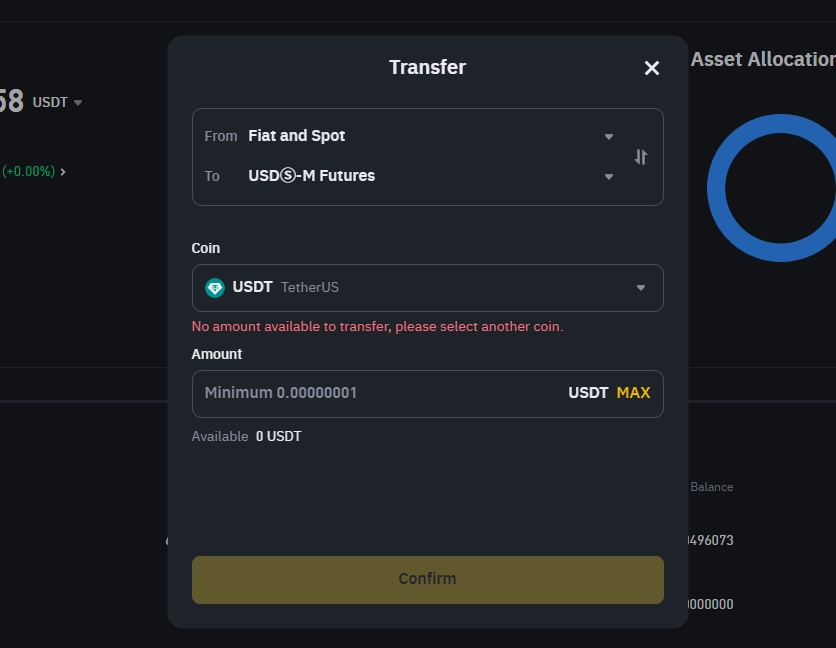Screen dimensions: 836x648
Task: Click the USDT Tether coin logo
Action: click(215, 288)
